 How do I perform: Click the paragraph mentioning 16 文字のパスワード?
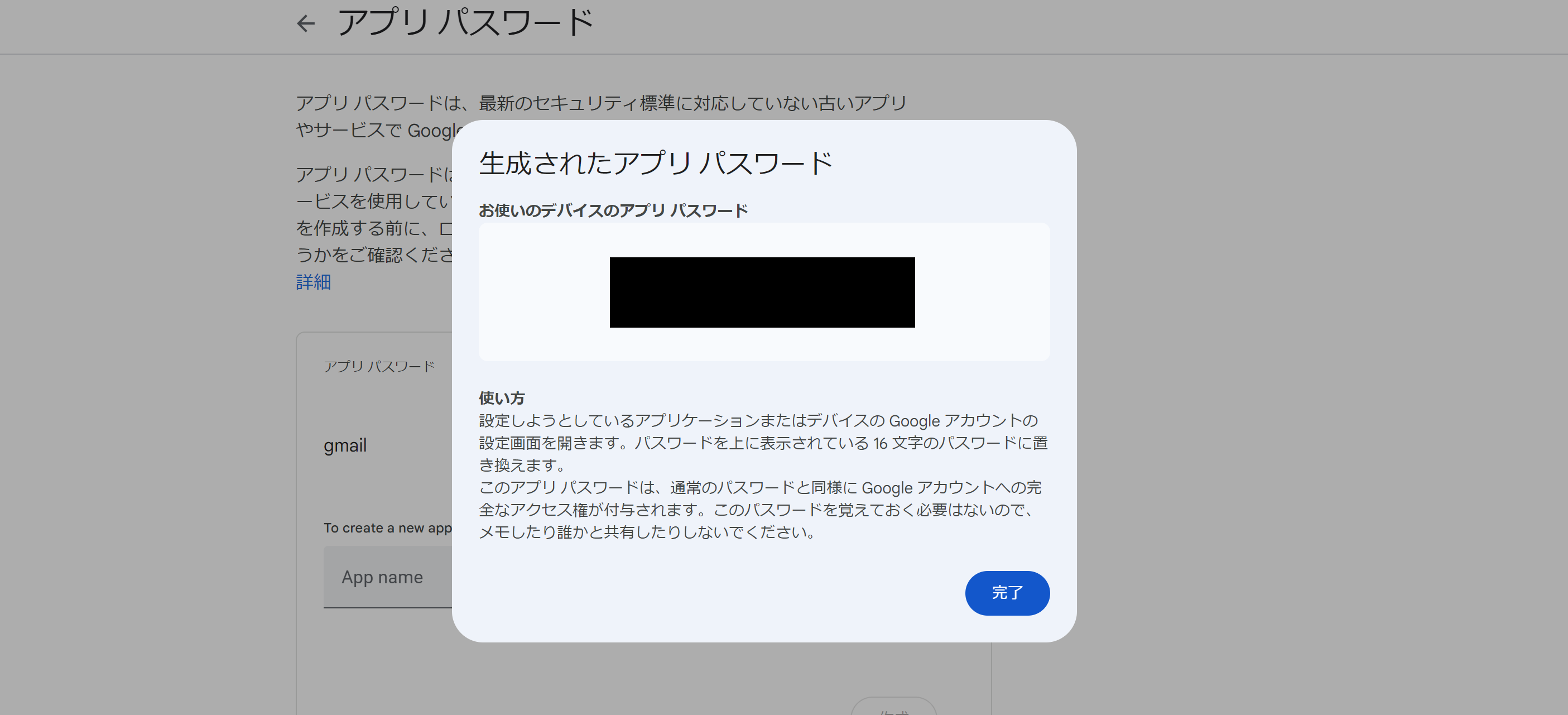click(763, 443)
